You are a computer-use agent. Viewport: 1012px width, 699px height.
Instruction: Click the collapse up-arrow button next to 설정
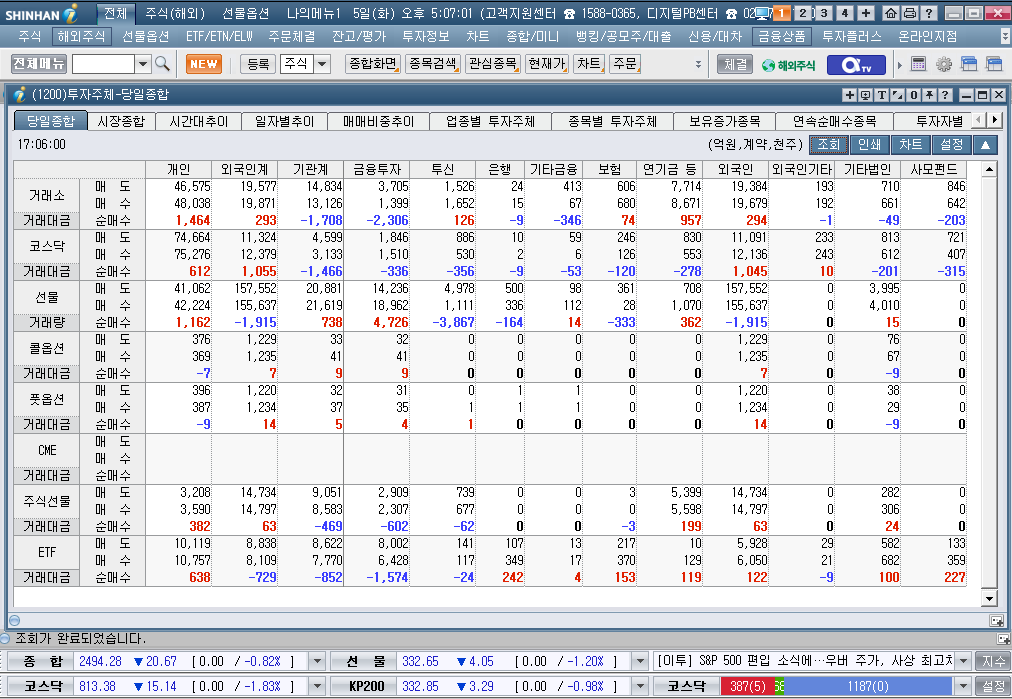[x=986, y=145]
